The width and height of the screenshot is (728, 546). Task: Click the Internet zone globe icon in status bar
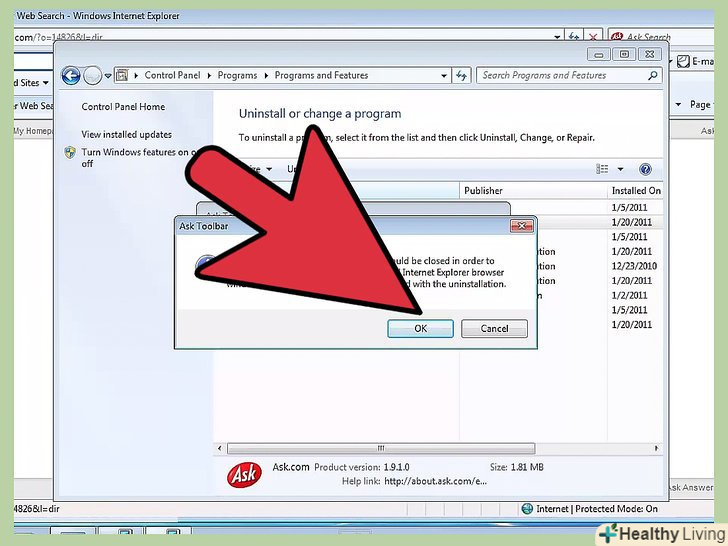click(x=527, y=509)
